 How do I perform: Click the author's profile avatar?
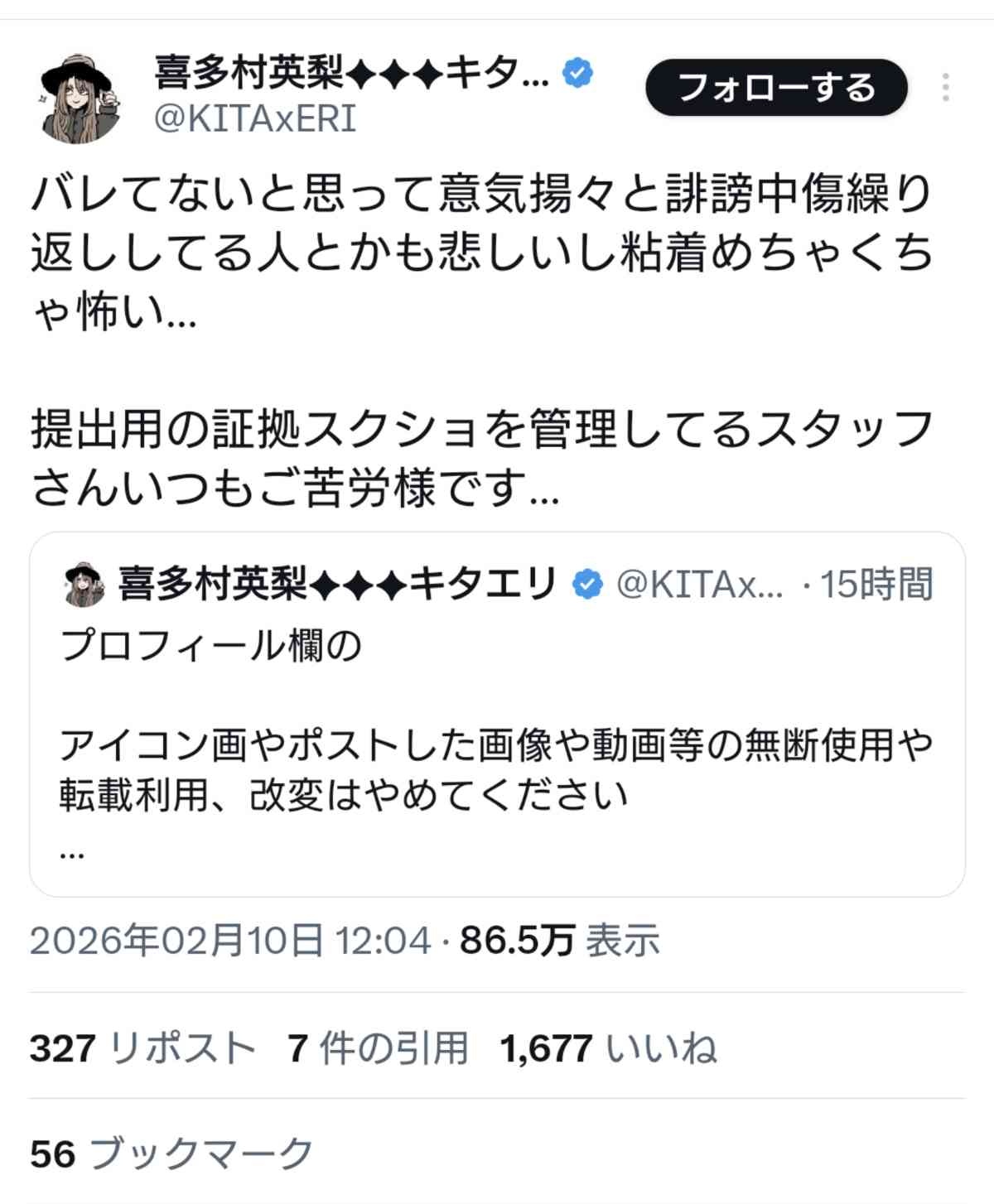80,99
